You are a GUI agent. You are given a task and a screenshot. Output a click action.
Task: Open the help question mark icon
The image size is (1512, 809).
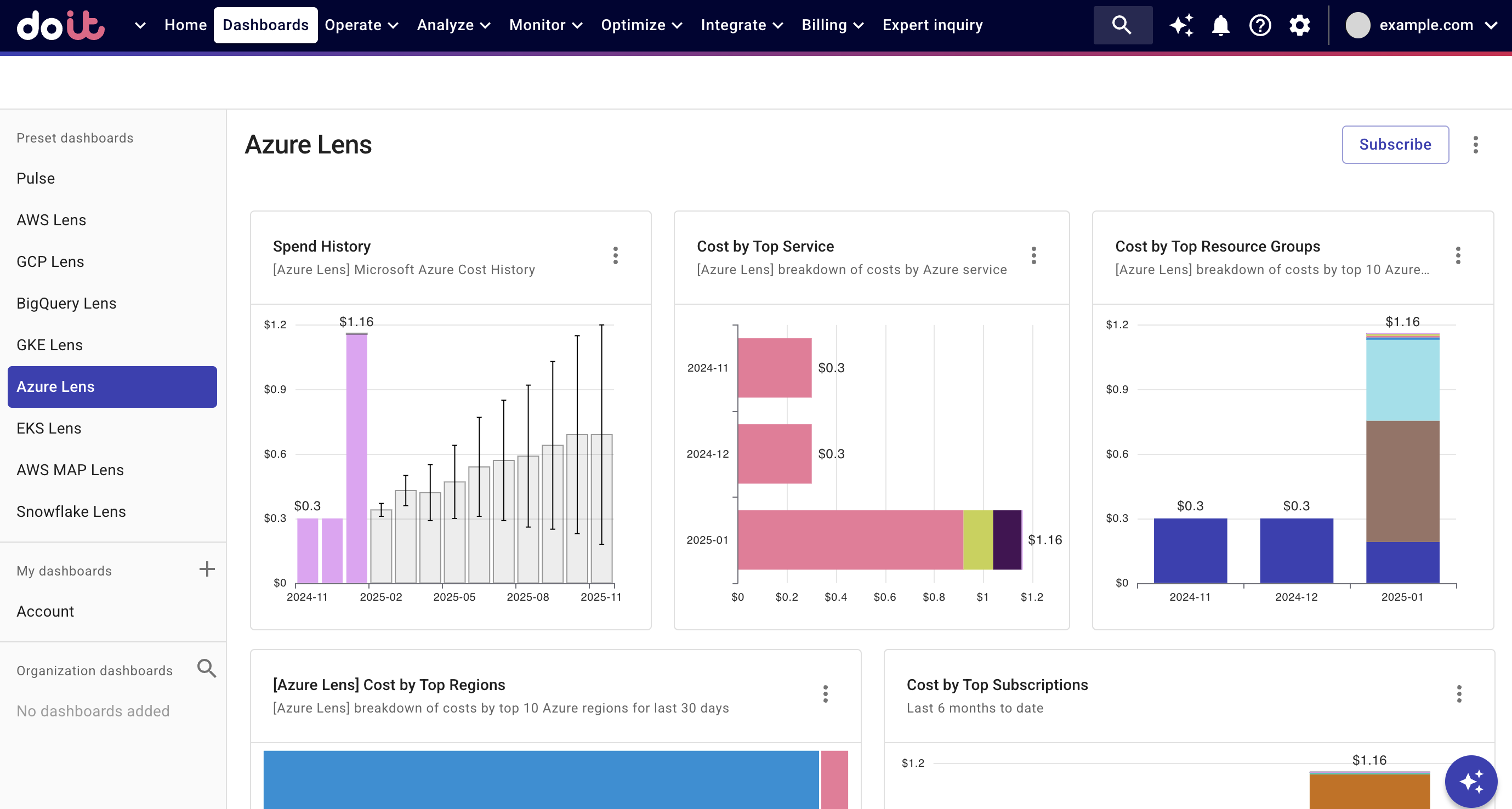[x=1260, y=25]
